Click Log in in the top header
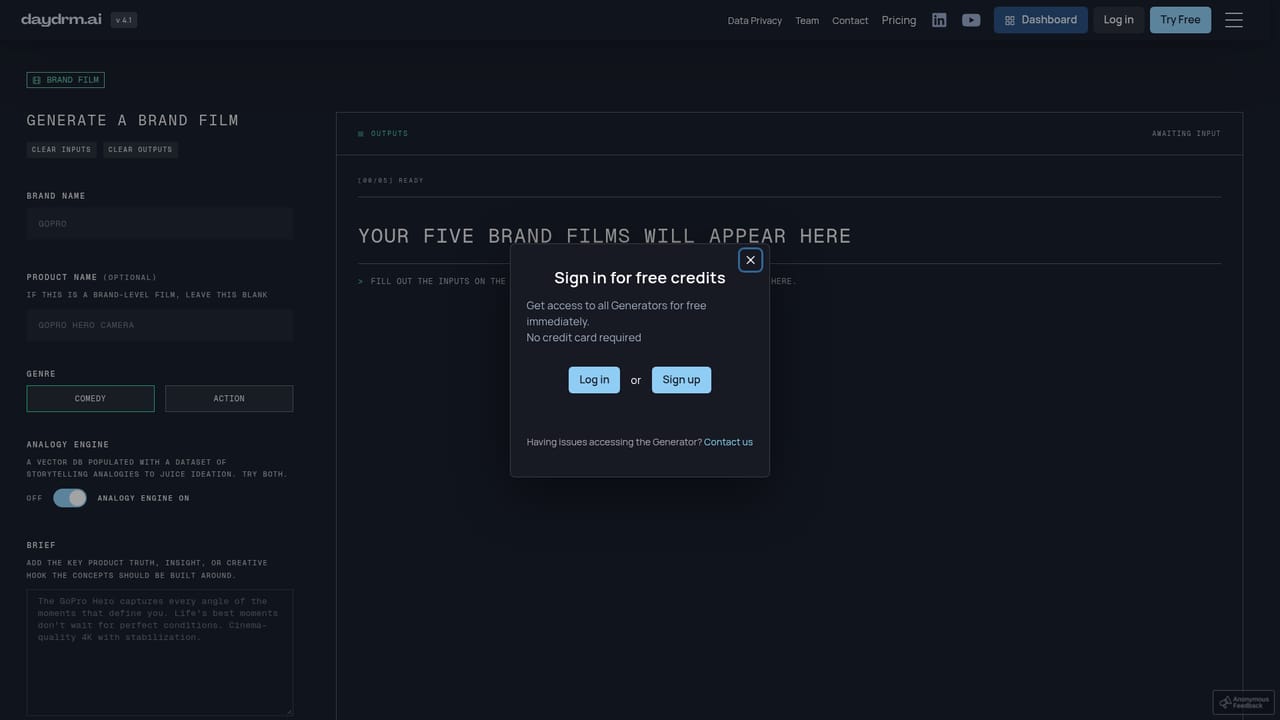The image size is (1280, 720). (x=1119, y=20)
